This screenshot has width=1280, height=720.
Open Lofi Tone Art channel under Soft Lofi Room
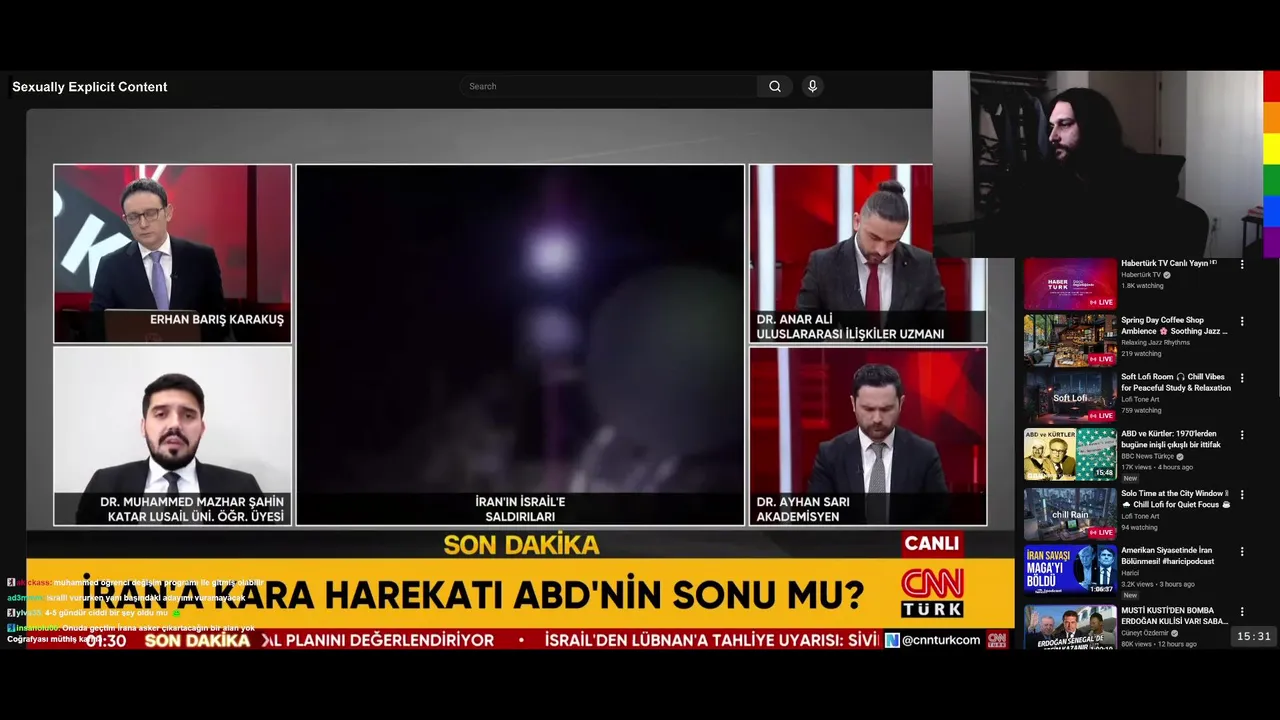[1141, 399]
